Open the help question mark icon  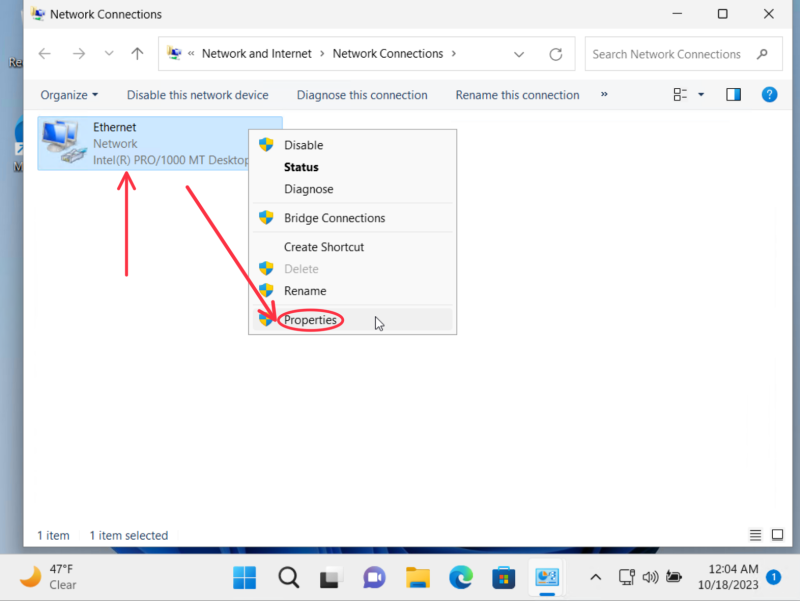coord(769,95)
